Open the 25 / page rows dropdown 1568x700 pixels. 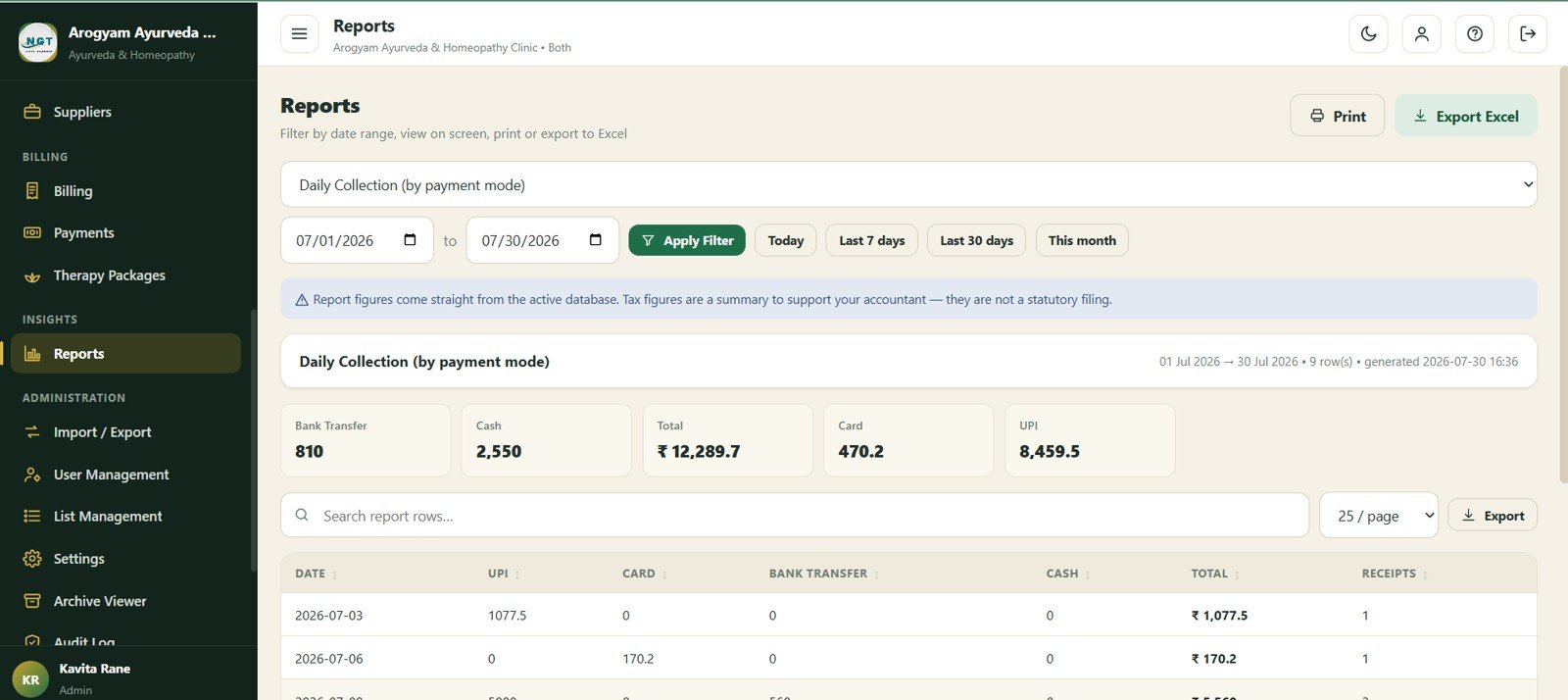click(x=1379, y=516)
